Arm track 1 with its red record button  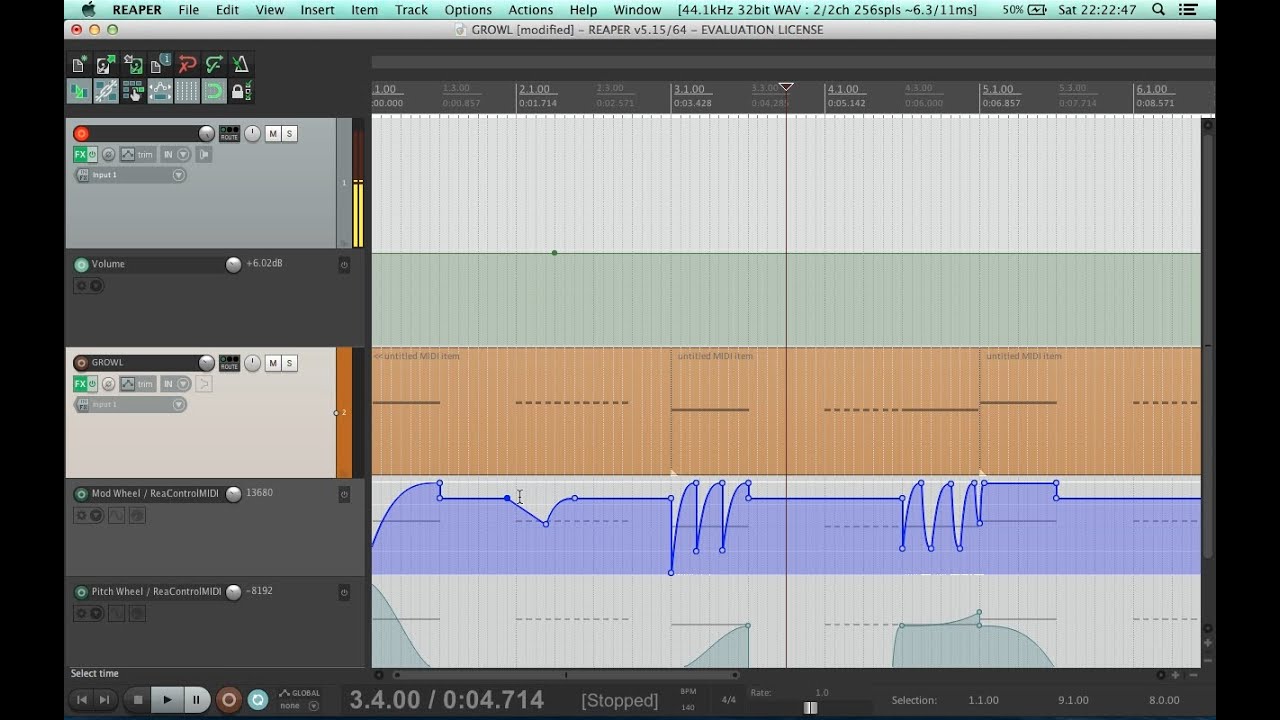pos(82,134)
